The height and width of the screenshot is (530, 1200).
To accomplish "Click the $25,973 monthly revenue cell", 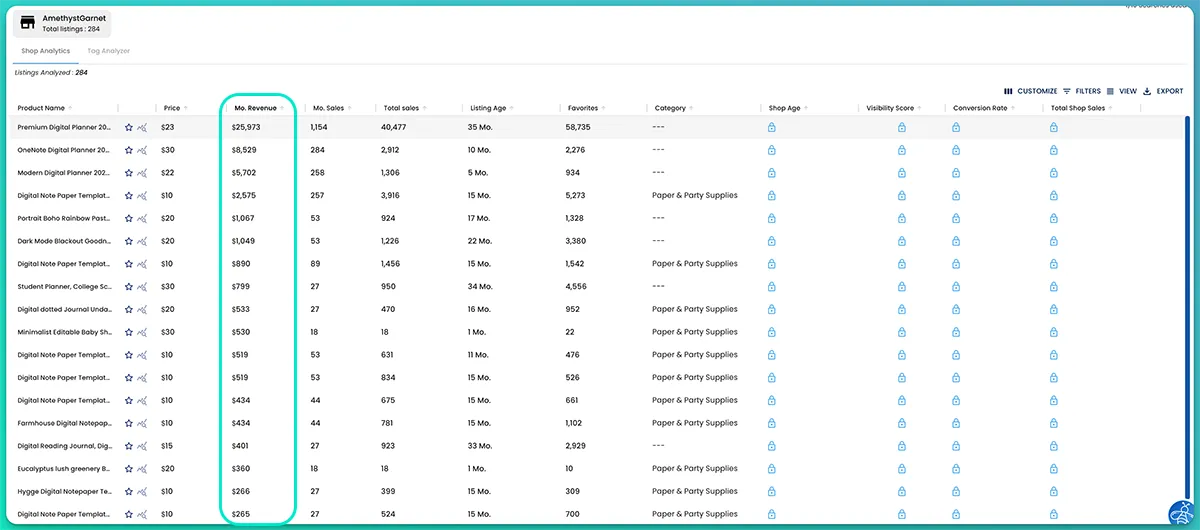I will [x=246, y=128].
